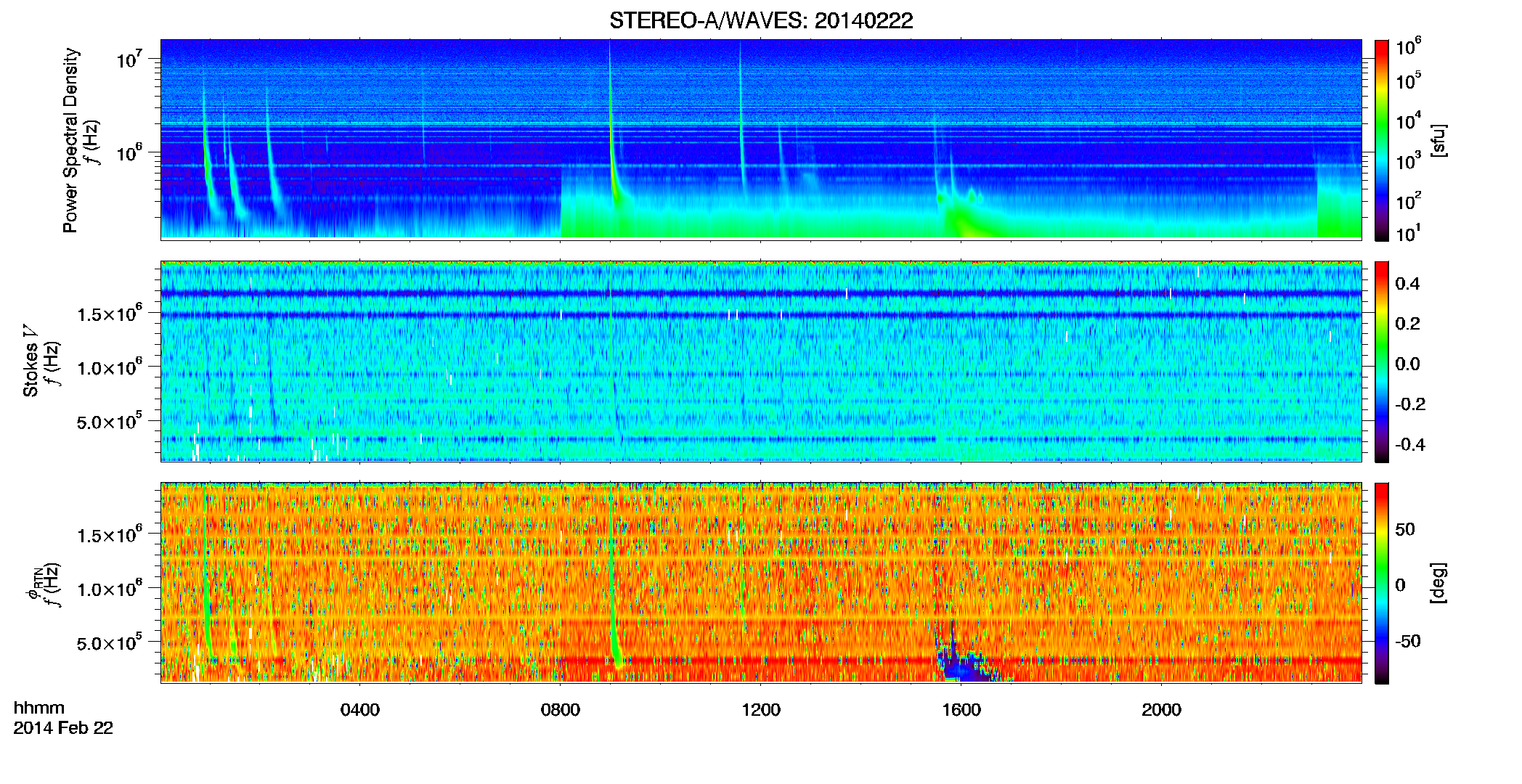Click the 10^3 tick on sfu color bar
The image size is (1522, 784).
pos(1409,160)
